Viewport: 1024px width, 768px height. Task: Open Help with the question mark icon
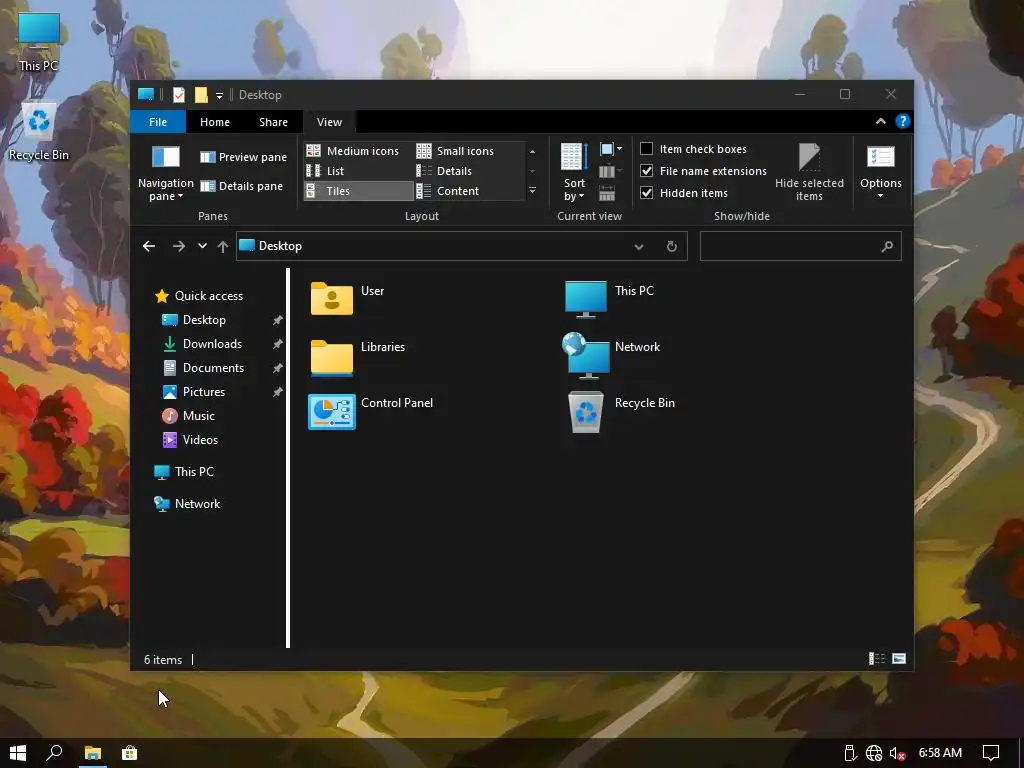click(x=903, y=121)
